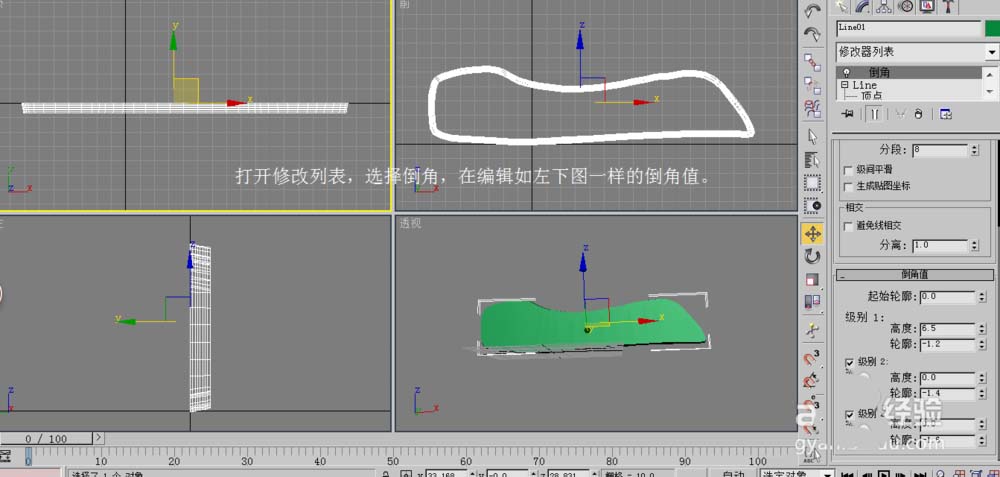
Task: Click the green object color swatch
Action: coord(992,28)
